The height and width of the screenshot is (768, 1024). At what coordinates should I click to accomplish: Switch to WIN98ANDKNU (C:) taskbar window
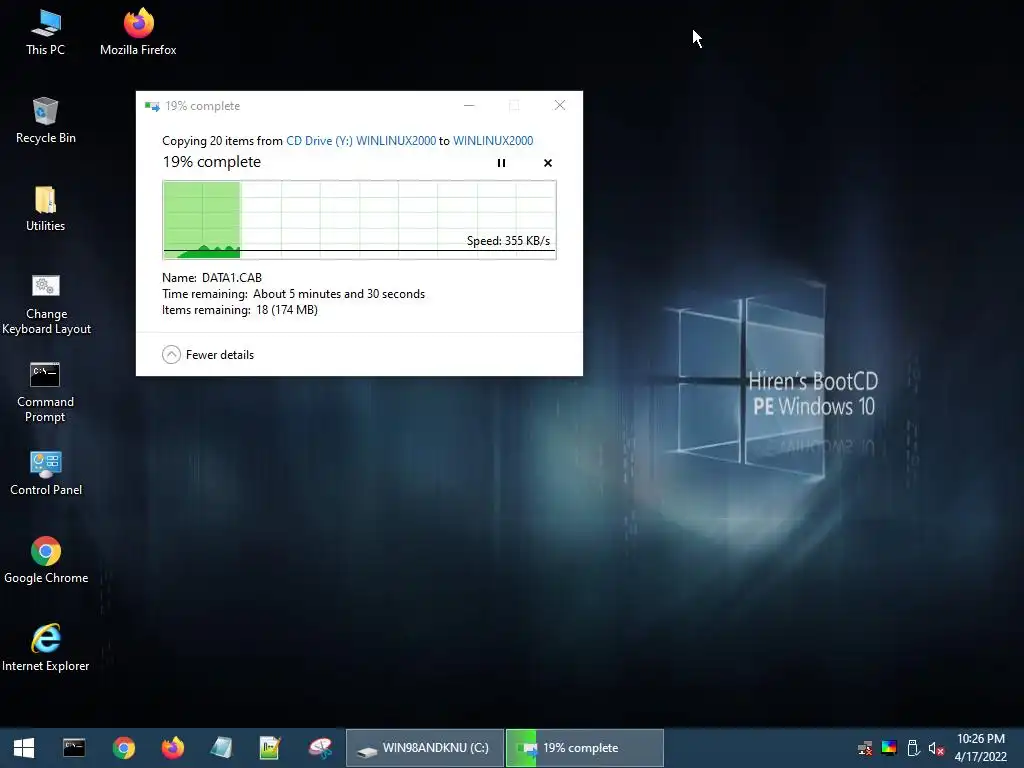point(424,748)
